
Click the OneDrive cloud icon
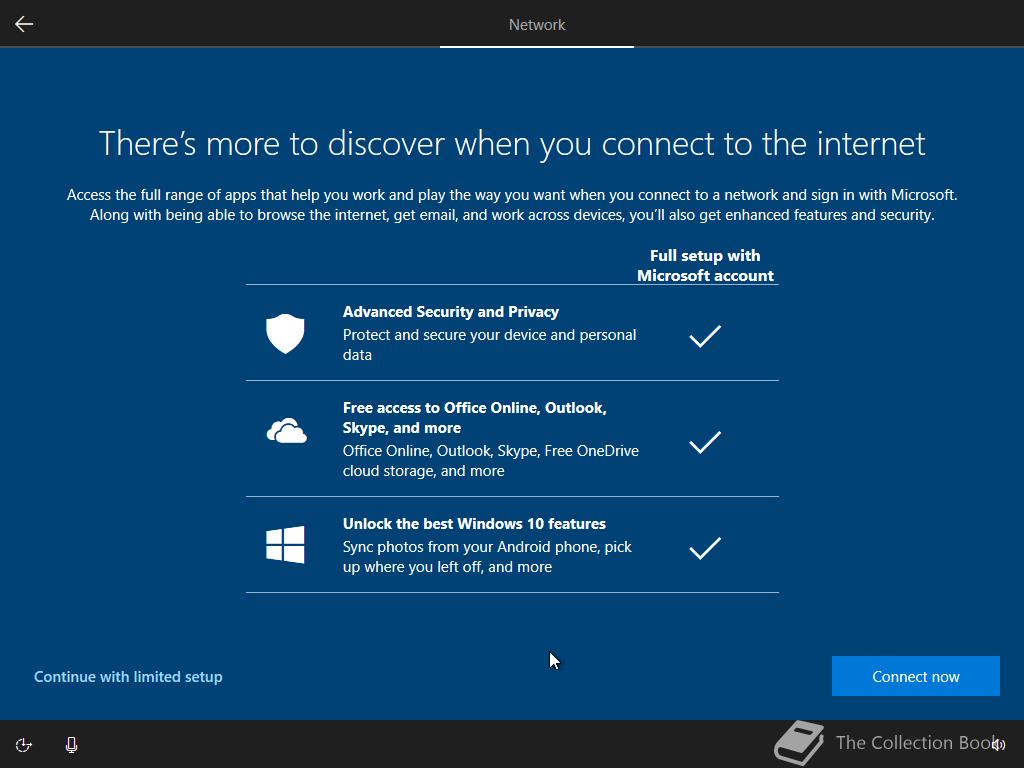coord(286,431)
